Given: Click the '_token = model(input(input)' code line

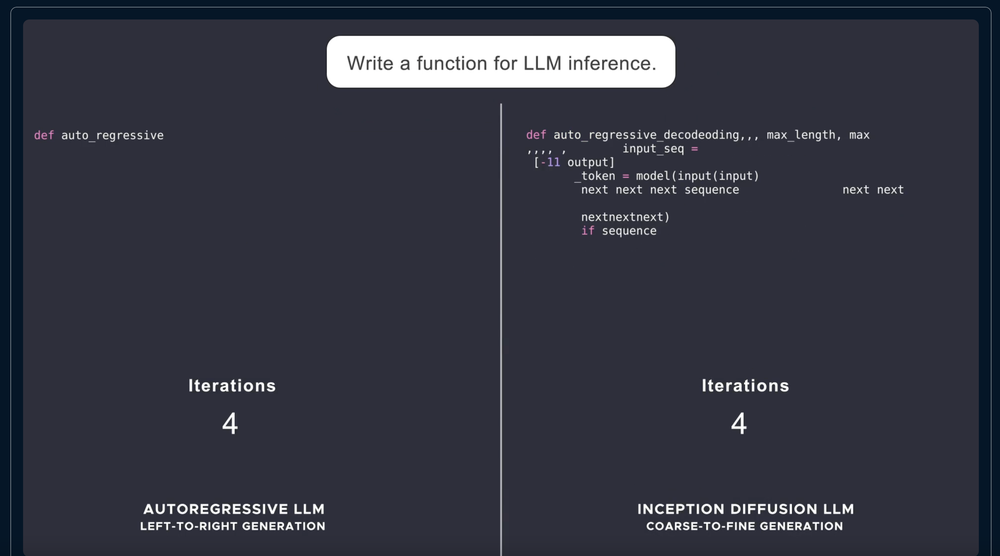Looking at the screenshot, I should click(666, 176).
